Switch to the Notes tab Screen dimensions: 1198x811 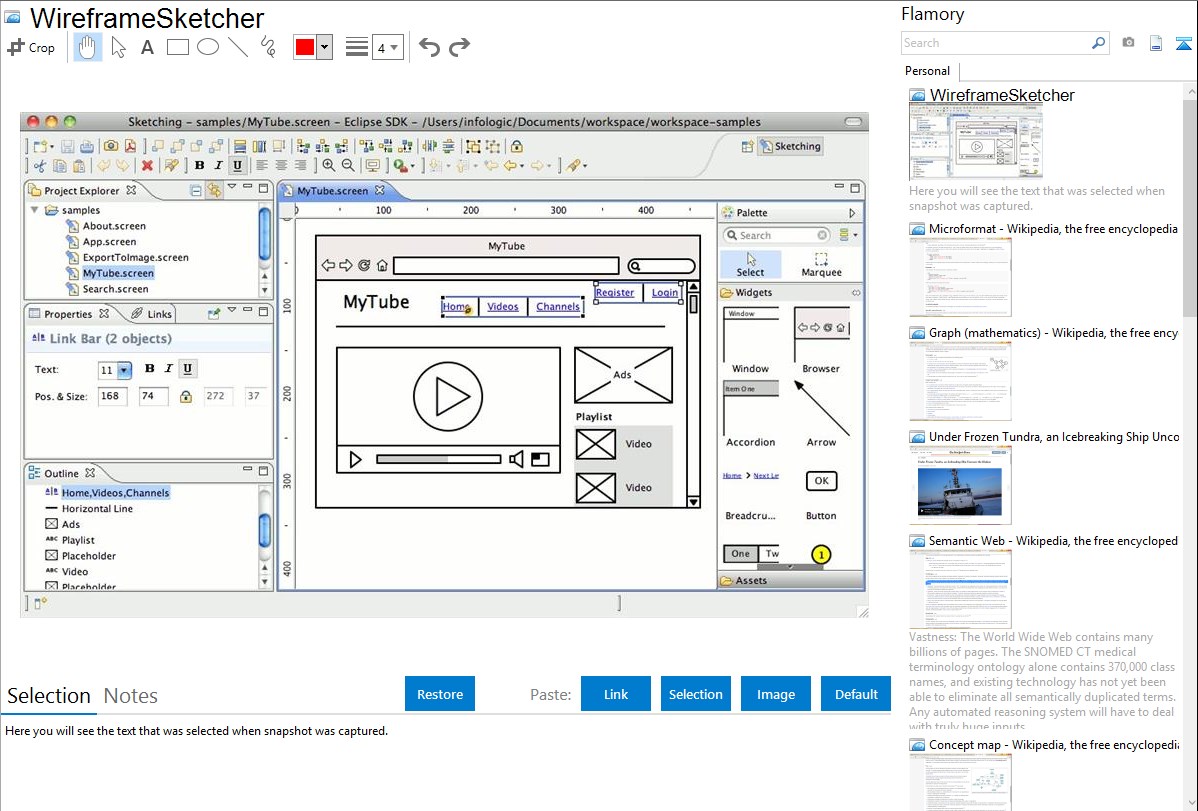coord(131,696)
